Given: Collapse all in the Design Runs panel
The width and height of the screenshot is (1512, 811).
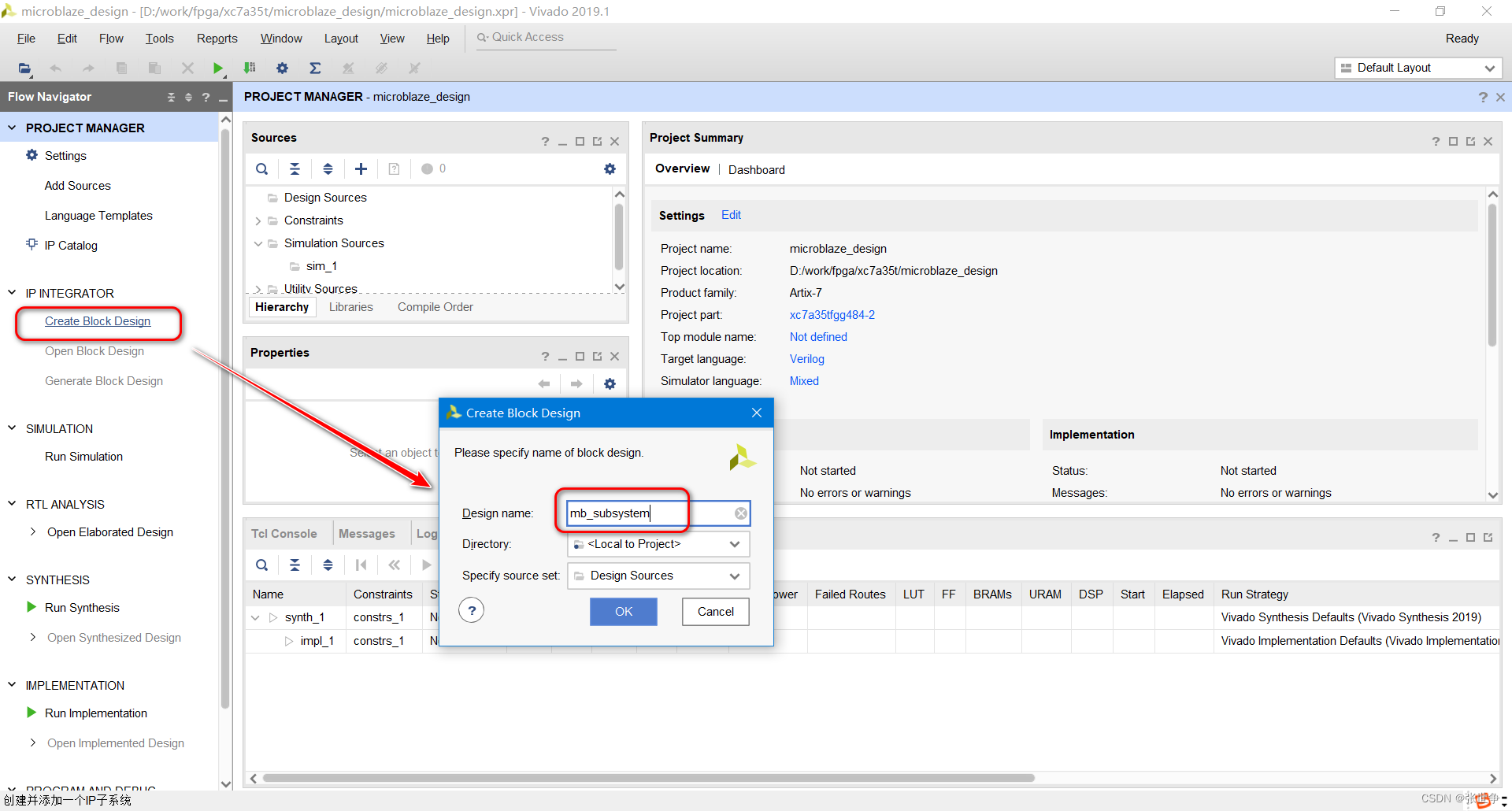Looking at the screenshot, I should click(x=295, y=565).
